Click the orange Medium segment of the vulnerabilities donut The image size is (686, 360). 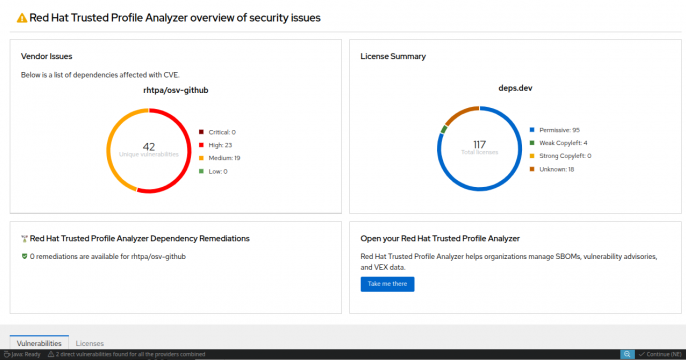[109, 151]
